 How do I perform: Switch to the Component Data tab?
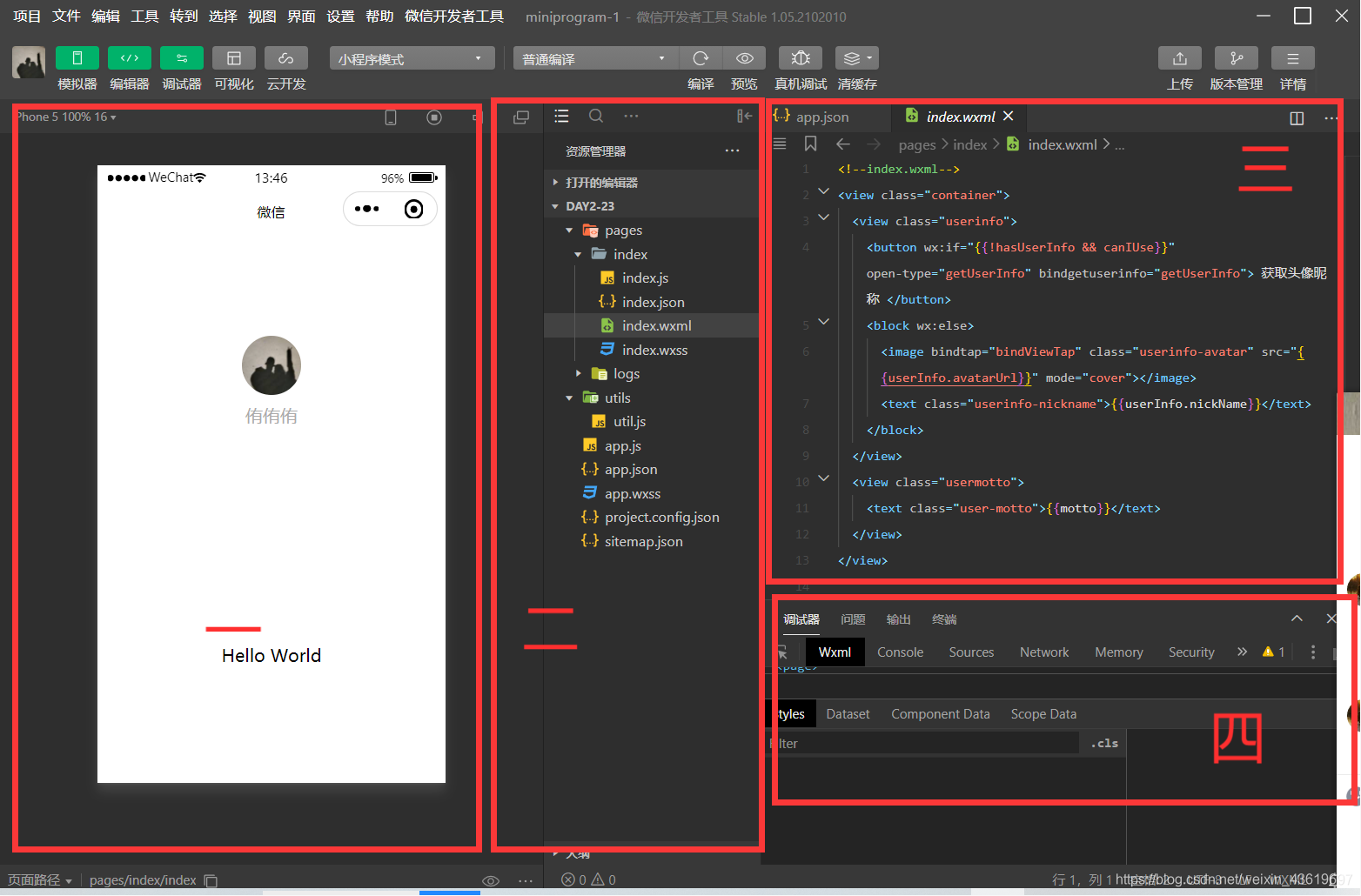coord(940,714)
